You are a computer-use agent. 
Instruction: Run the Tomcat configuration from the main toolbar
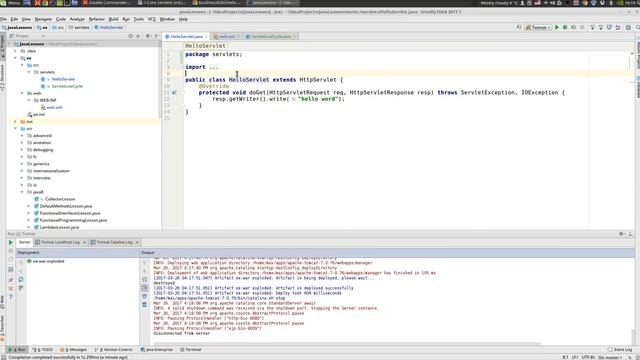(557, 27)
